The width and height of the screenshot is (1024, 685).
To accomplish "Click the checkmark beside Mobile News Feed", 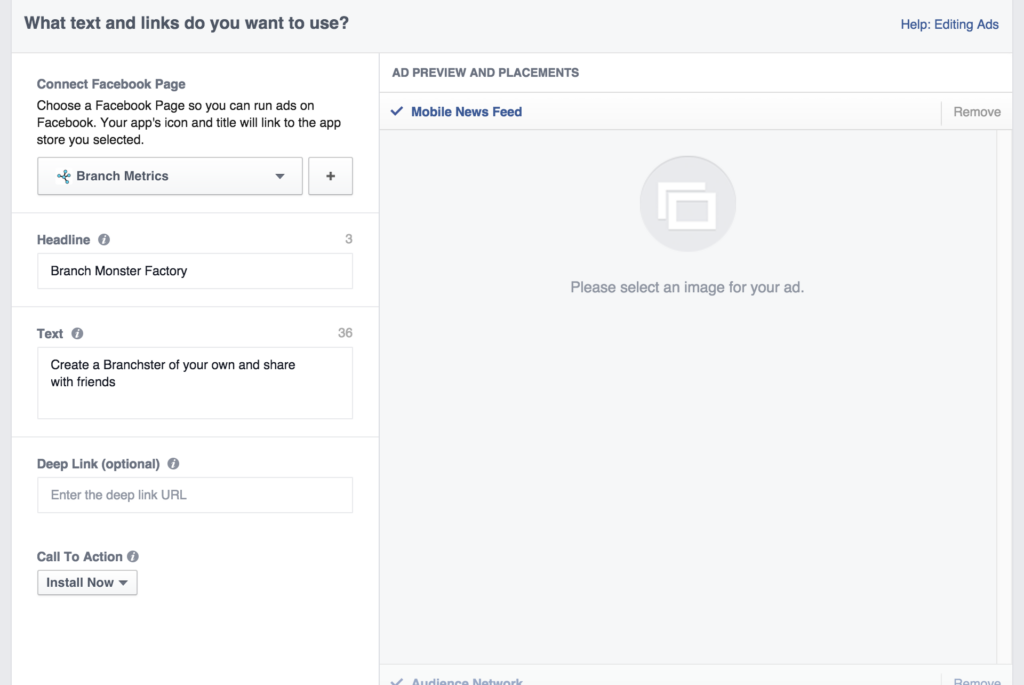I will pos(396,112).
